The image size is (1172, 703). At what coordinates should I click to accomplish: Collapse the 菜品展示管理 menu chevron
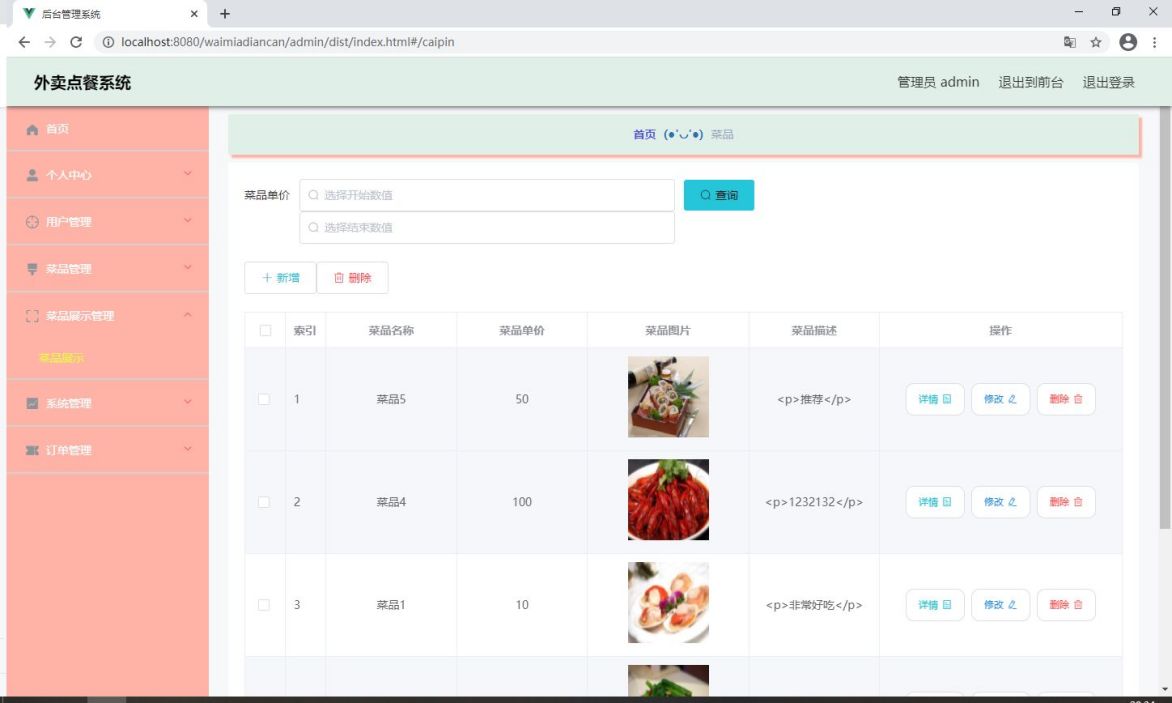pos(188,315)
